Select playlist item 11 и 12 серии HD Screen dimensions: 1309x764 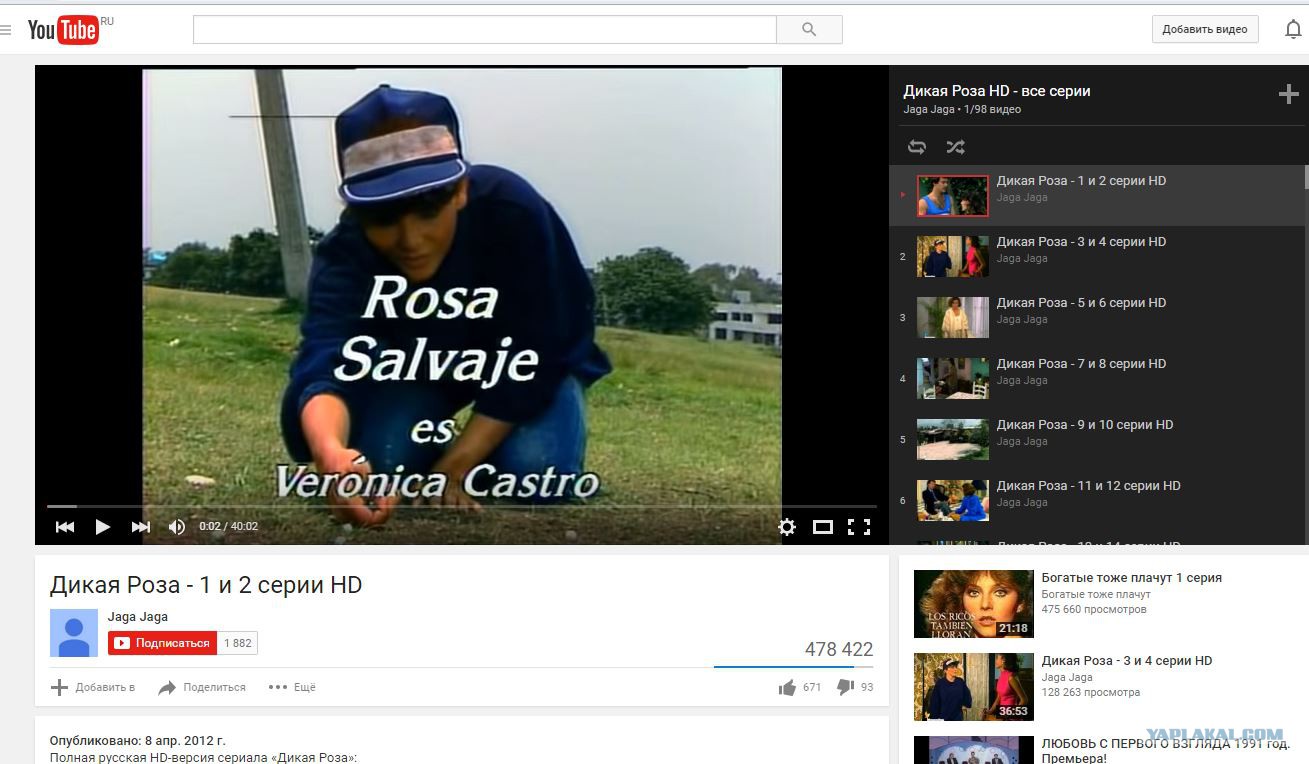tap(1097, 500)
